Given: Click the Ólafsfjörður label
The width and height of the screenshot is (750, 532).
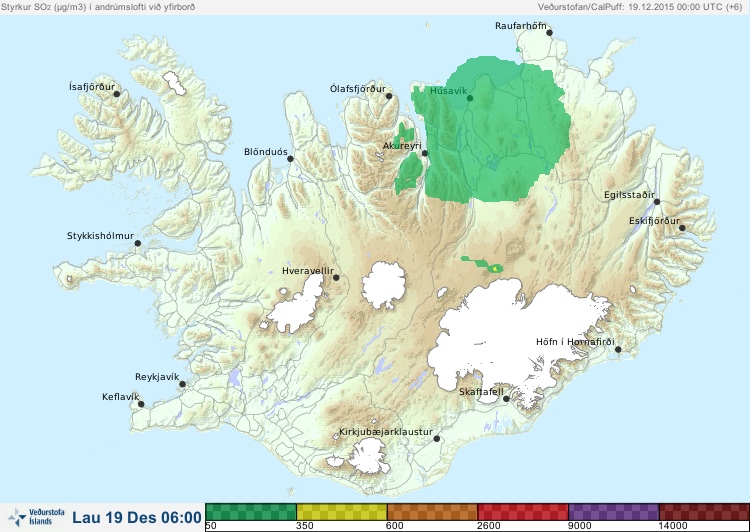Looking at the screenshot, I should [358, 89].
